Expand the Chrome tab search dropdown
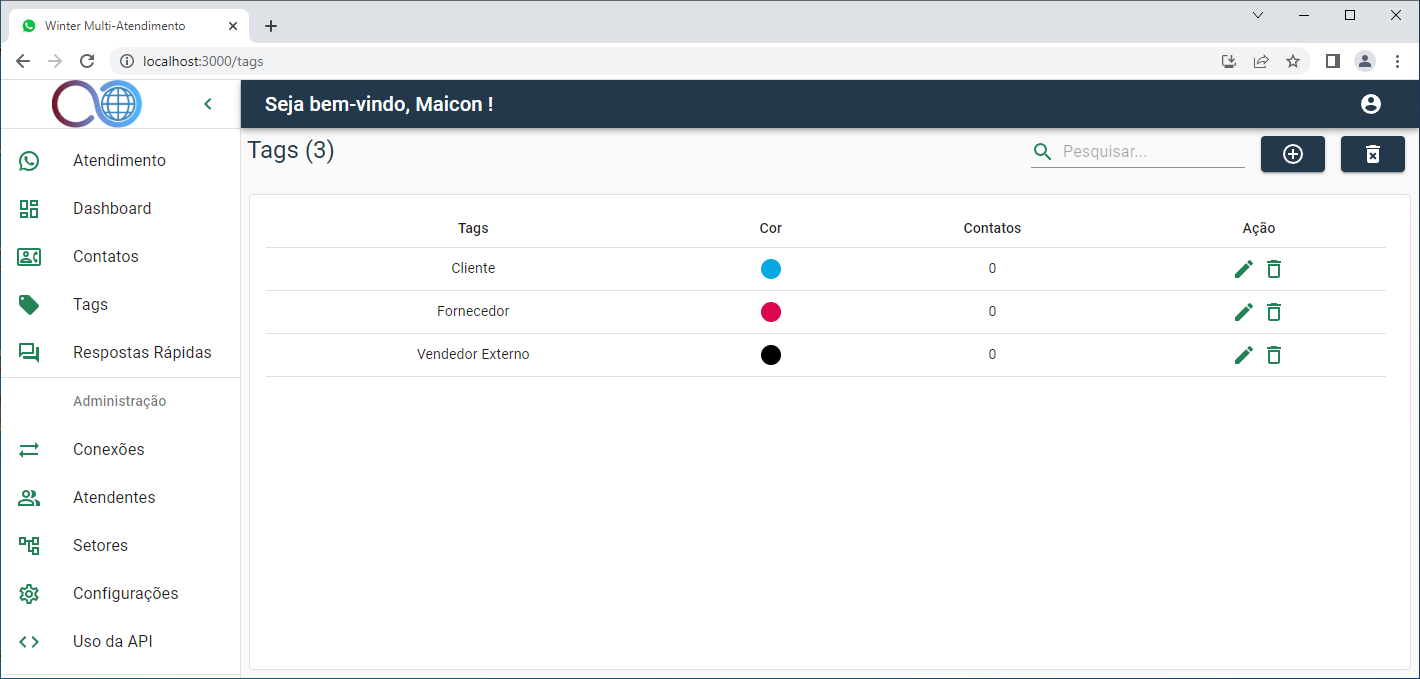Image resolution: width=1420 pixels, height=679 pixels. coord(1258,15)
